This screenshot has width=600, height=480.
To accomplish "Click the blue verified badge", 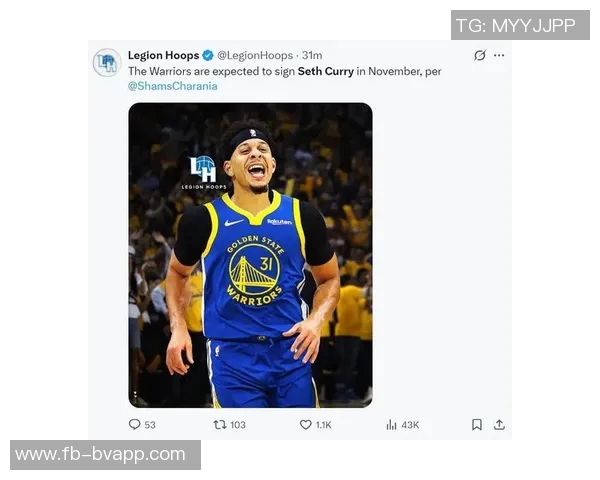I will (208, 56).
